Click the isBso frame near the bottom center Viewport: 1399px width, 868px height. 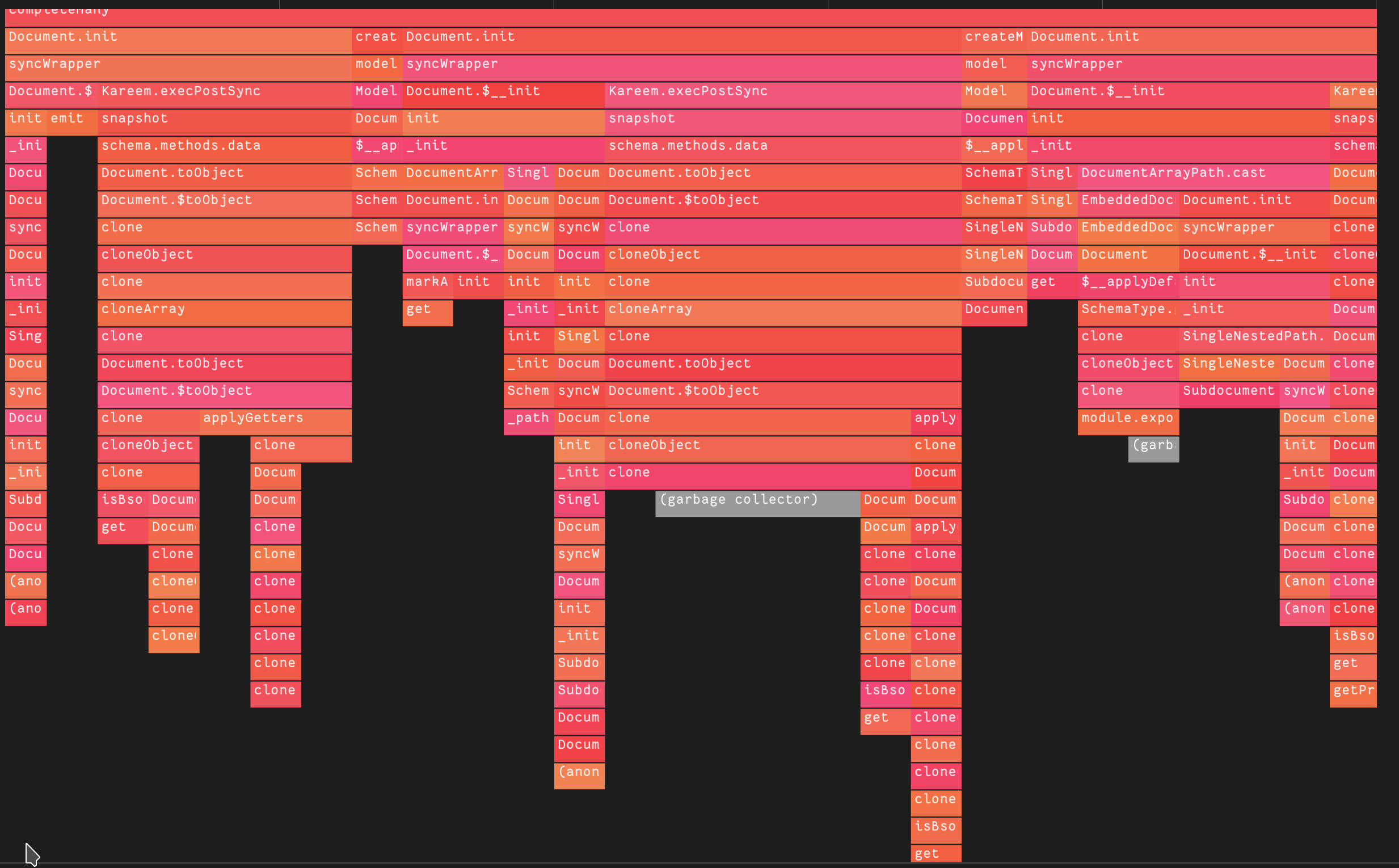pos(934,827)
